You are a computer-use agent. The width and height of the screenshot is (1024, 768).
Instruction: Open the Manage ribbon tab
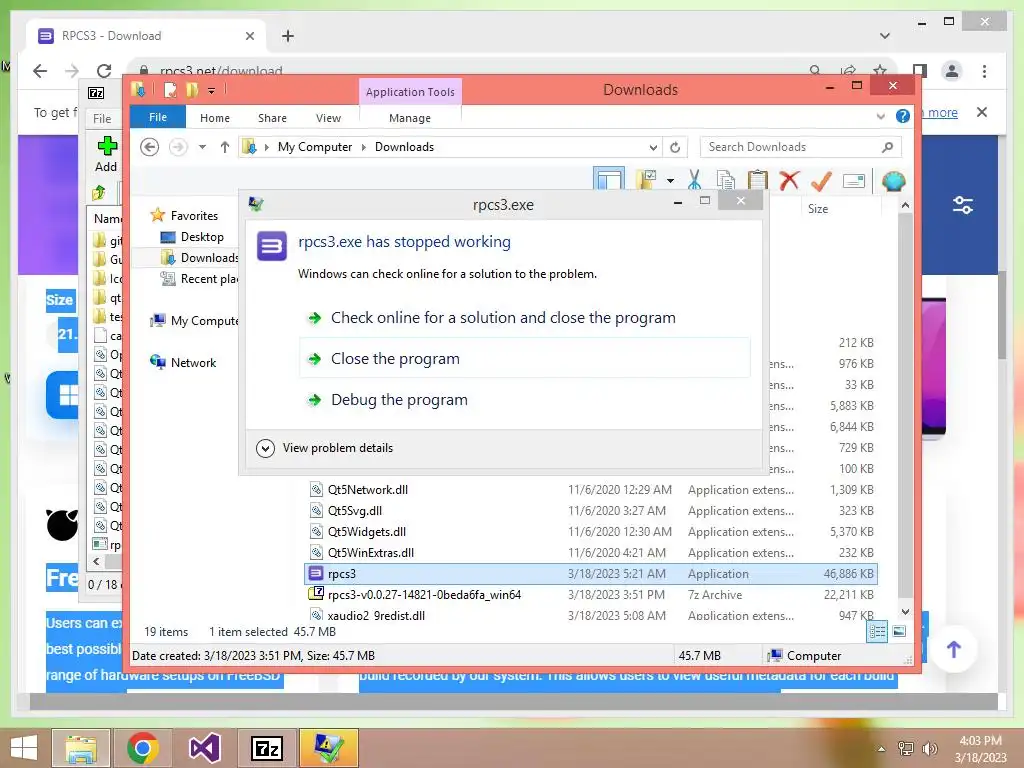tap(409, 118)
